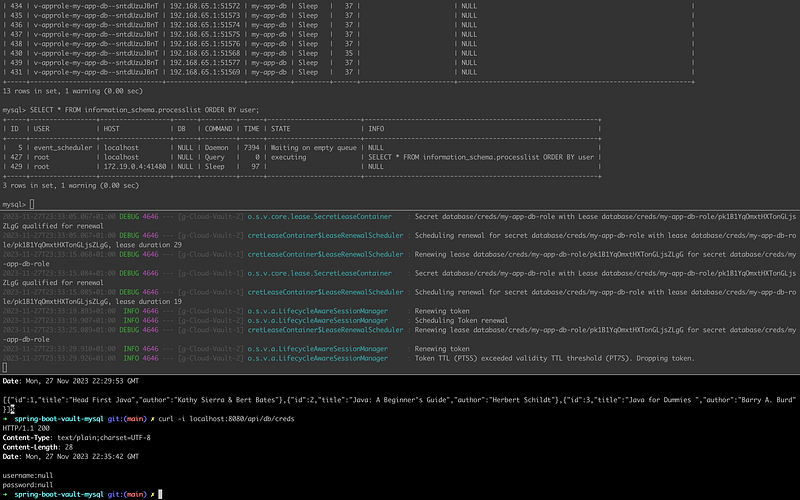Click the 'Content-Length: 28' header
The image size is (800, 500).
(x=38, y=447)
